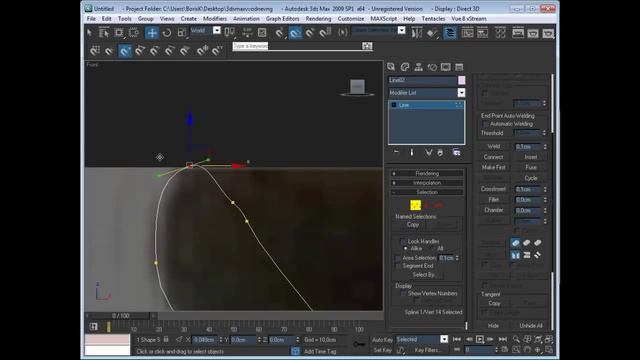Screen dimensions: 640x360
Task: Click the Add Time Tag cube icon
Action: click(x=295, y=351)
